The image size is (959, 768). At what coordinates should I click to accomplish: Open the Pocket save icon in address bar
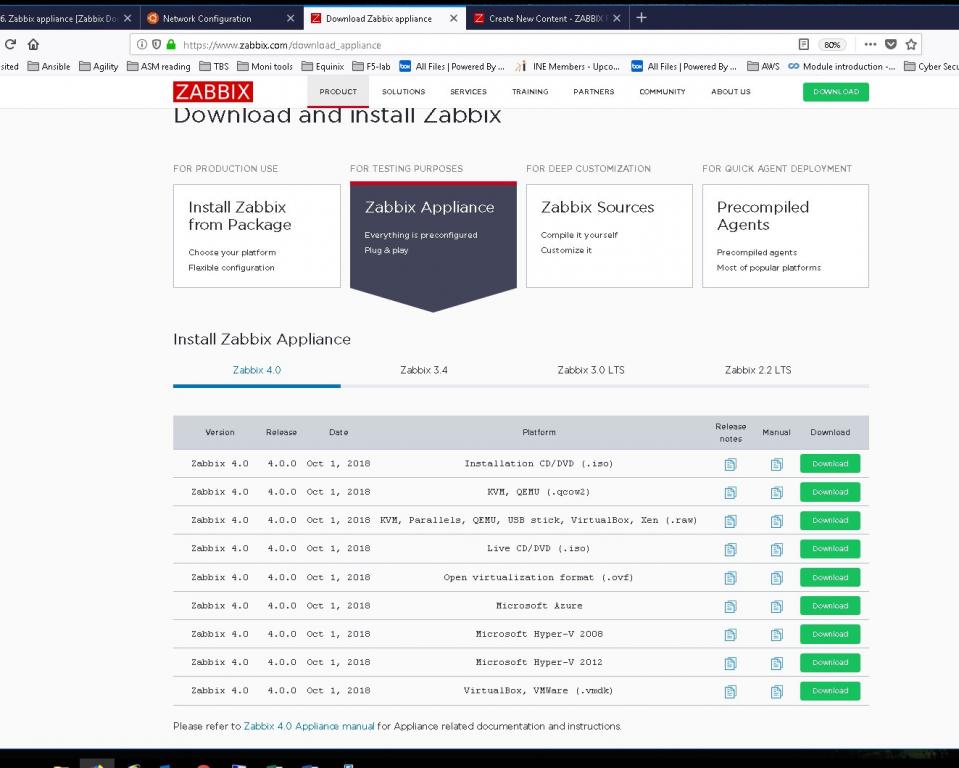(x=891, y=44)
